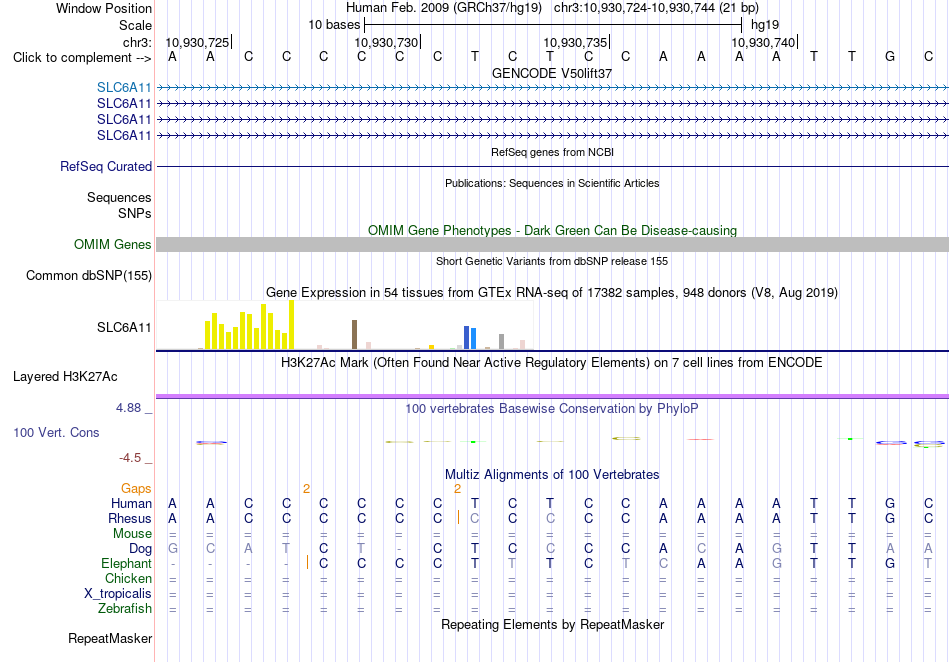Click the GTEx SLC6A11 expression label

point(124,328)
